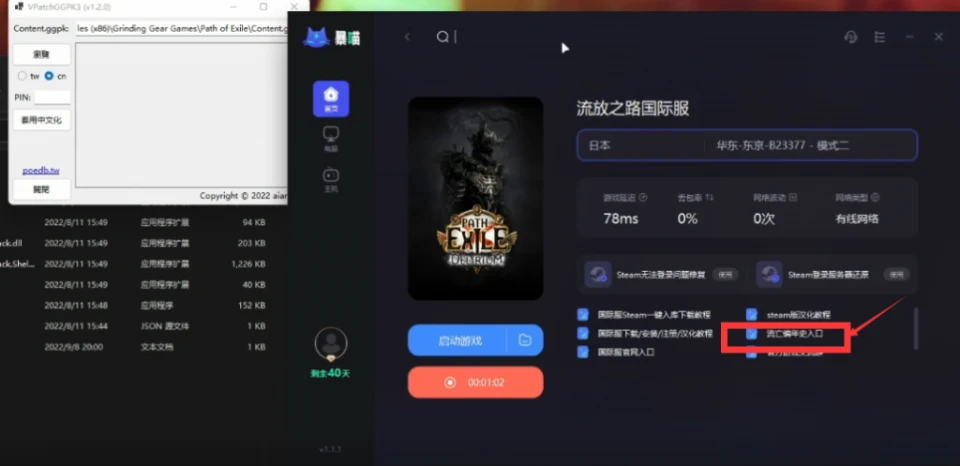Click the Content.ggpk path field
960x466 pixels.
pos(182,29)
